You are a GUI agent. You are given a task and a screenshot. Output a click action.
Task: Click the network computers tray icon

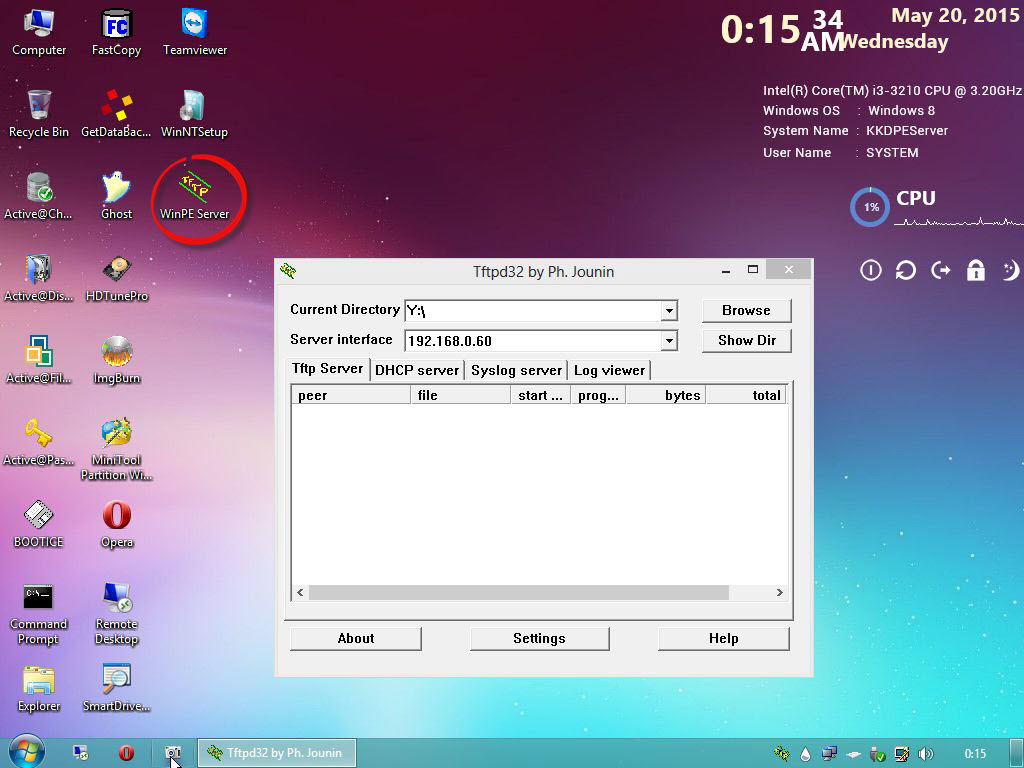(829, 754)
